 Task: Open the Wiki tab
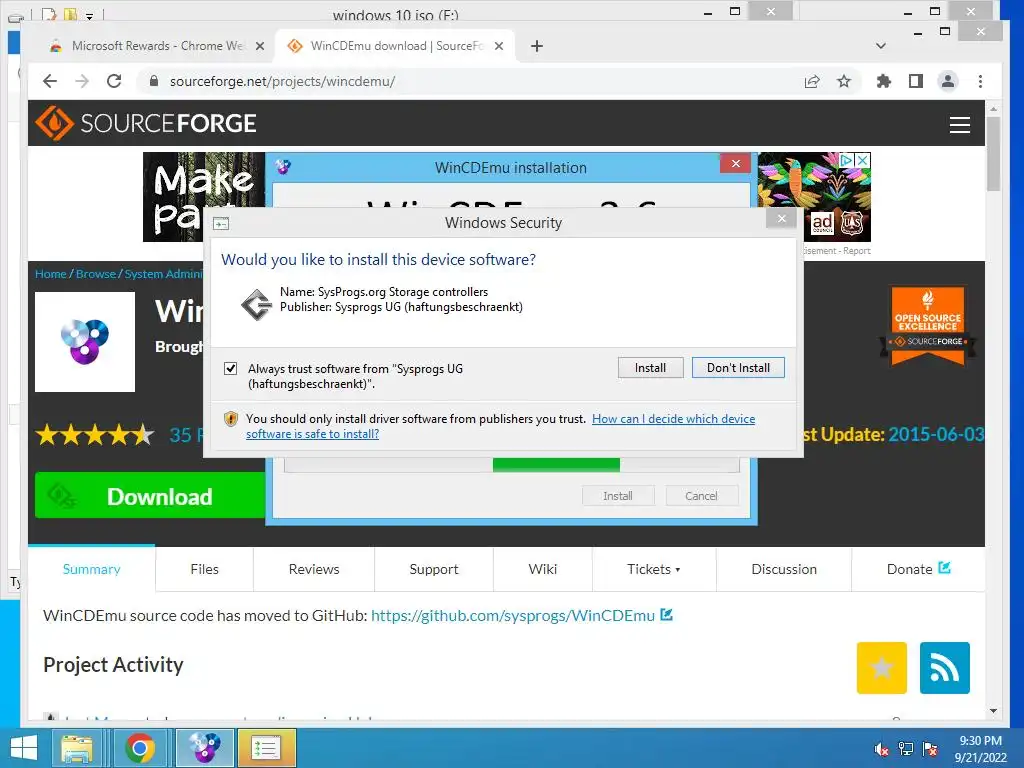coord(543,569)
